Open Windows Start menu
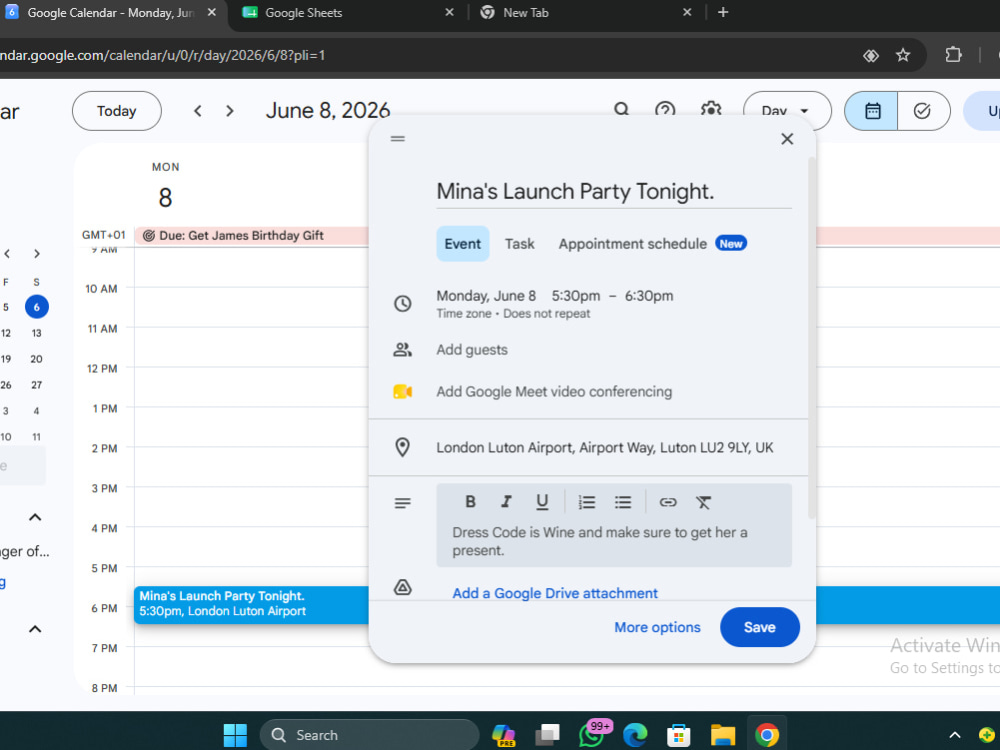Screen dimensions: 1000x750 (235, 735)
